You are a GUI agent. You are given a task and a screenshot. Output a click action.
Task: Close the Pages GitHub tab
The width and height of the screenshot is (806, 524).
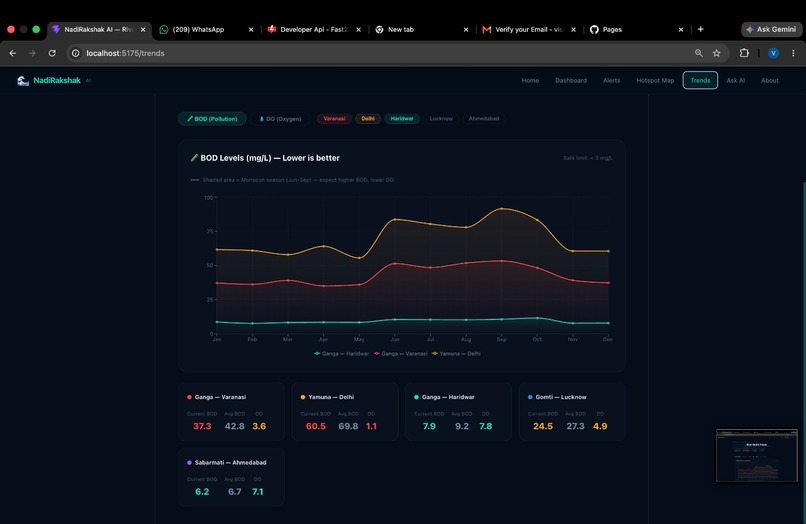point(681,30)
